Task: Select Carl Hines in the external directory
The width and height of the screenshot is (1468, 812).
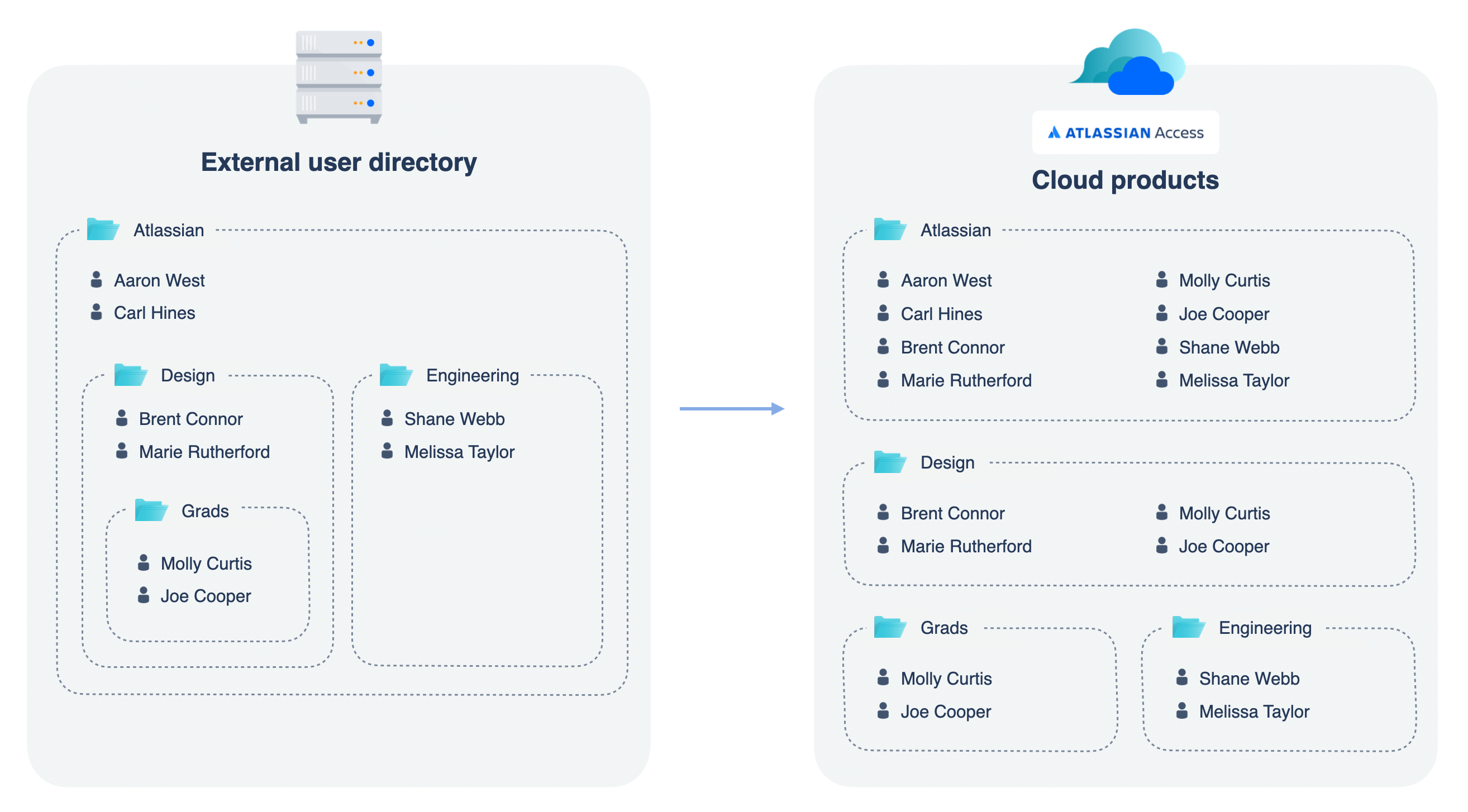Action: [x=155, y=313]
